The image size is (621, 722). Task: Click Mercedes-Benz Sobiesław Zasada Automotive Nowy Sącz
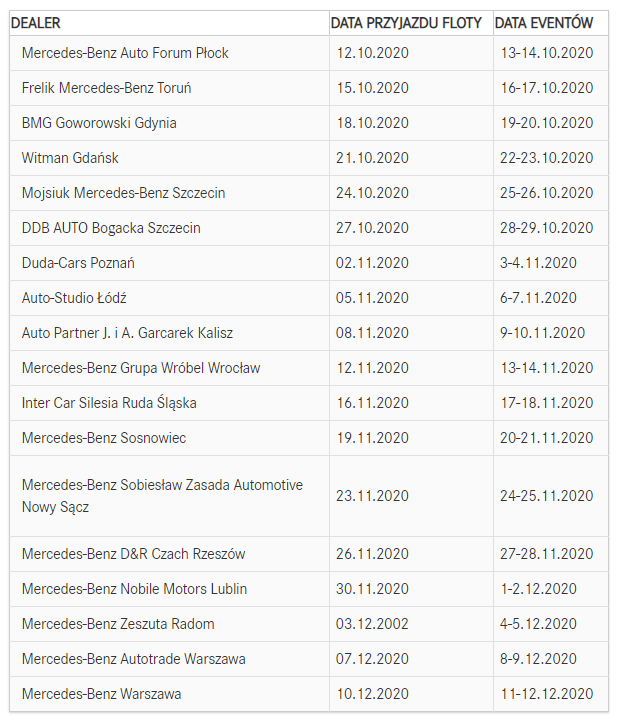162,496
